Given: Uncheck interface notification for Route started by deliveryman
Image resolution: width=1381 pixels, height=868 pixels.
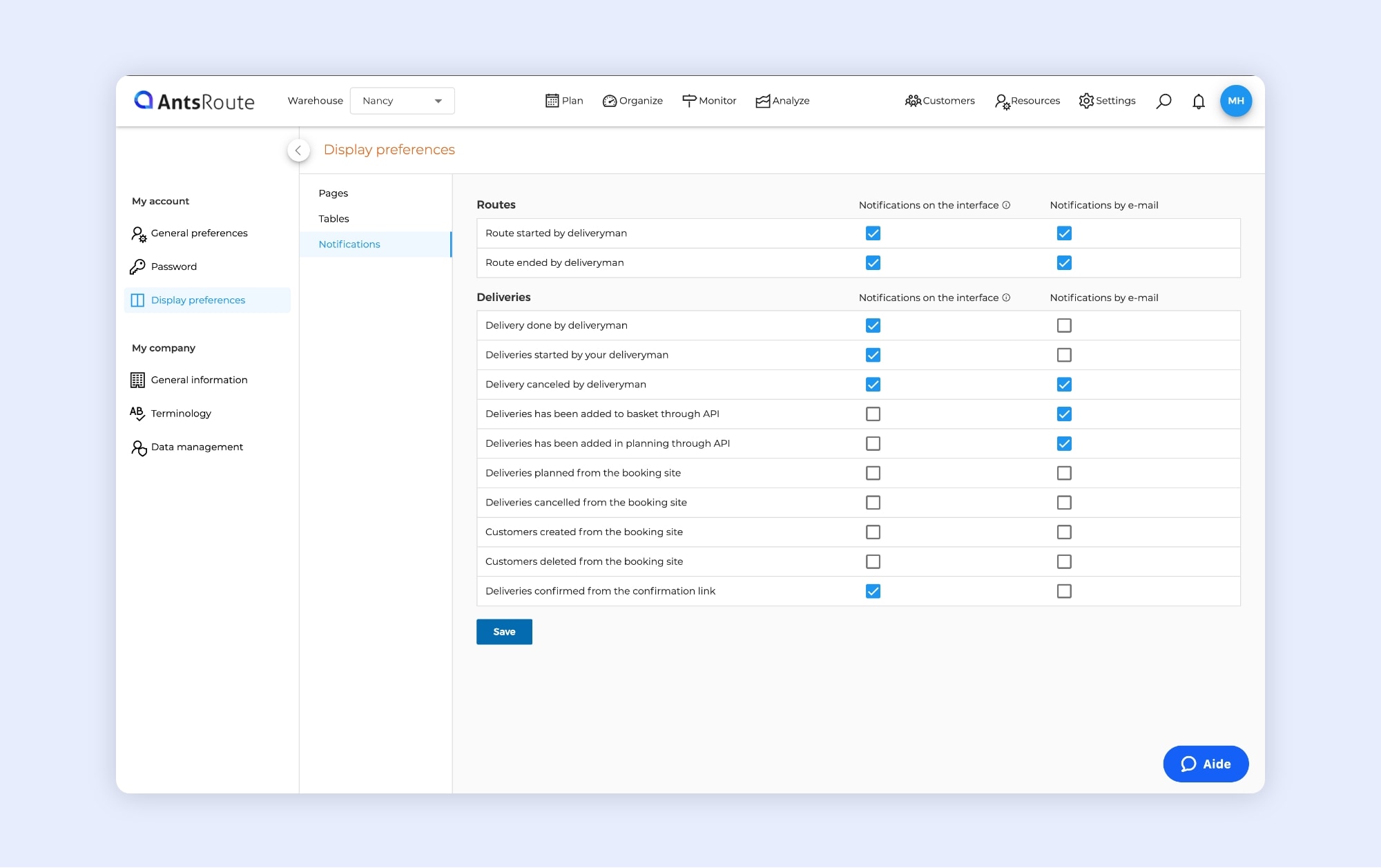Looking at the screenshot, I should [873, 233].
